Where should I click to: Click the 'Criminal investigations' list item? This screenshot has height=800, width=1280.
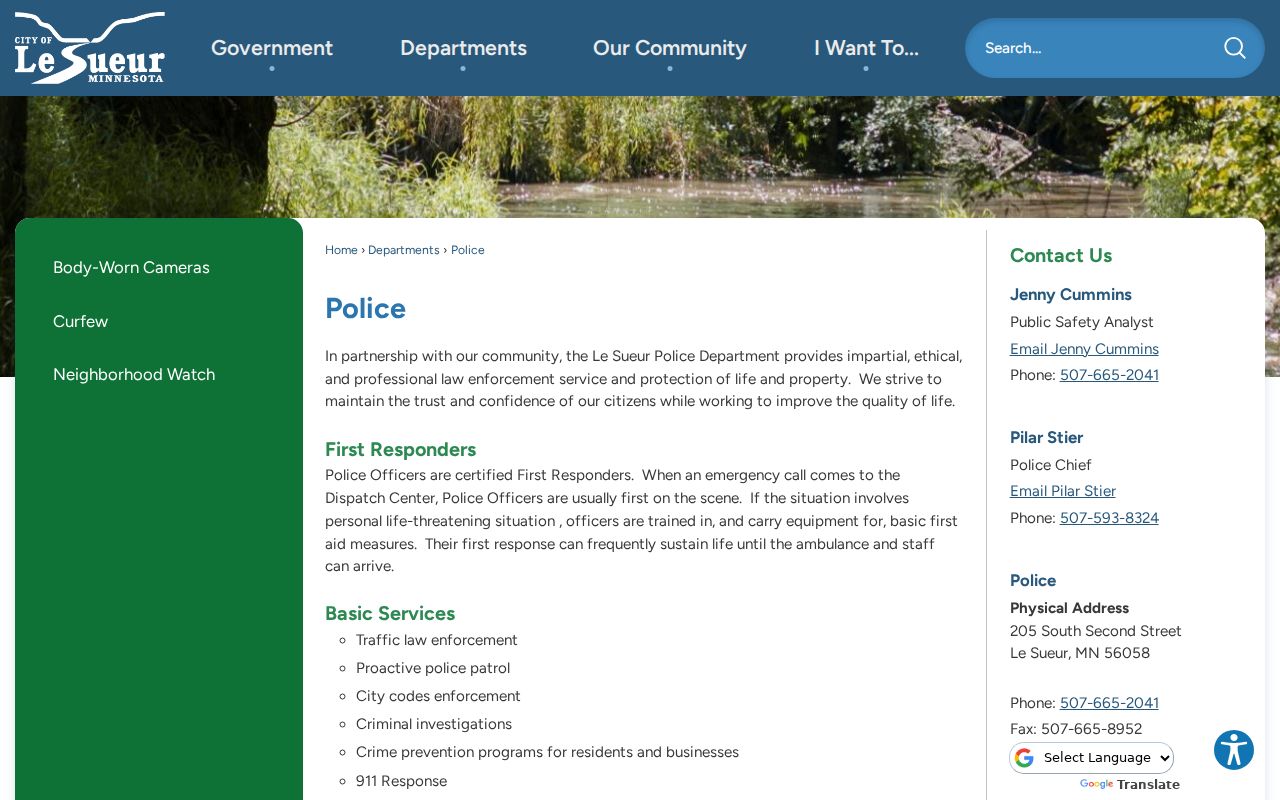click(434, 724)
